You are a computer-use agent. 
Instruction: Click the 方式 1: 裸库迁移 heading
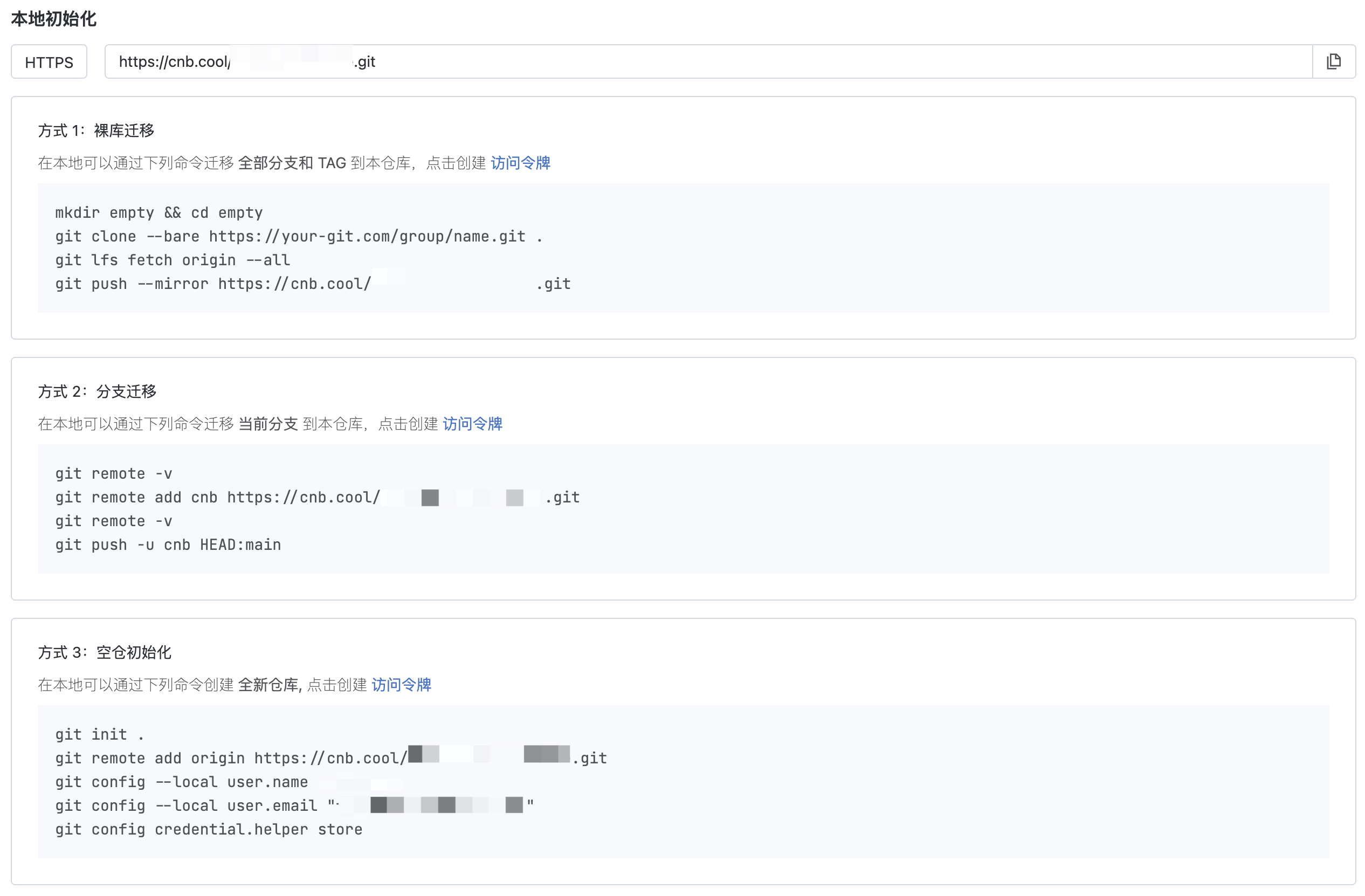click(x=96, y=131)
